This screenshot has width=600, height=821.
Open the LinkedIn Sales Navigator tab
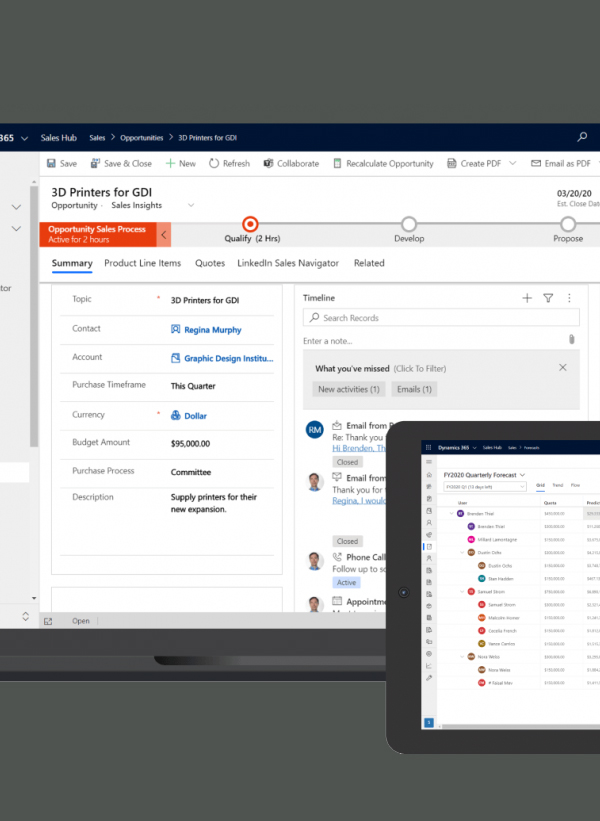(288, 263)
